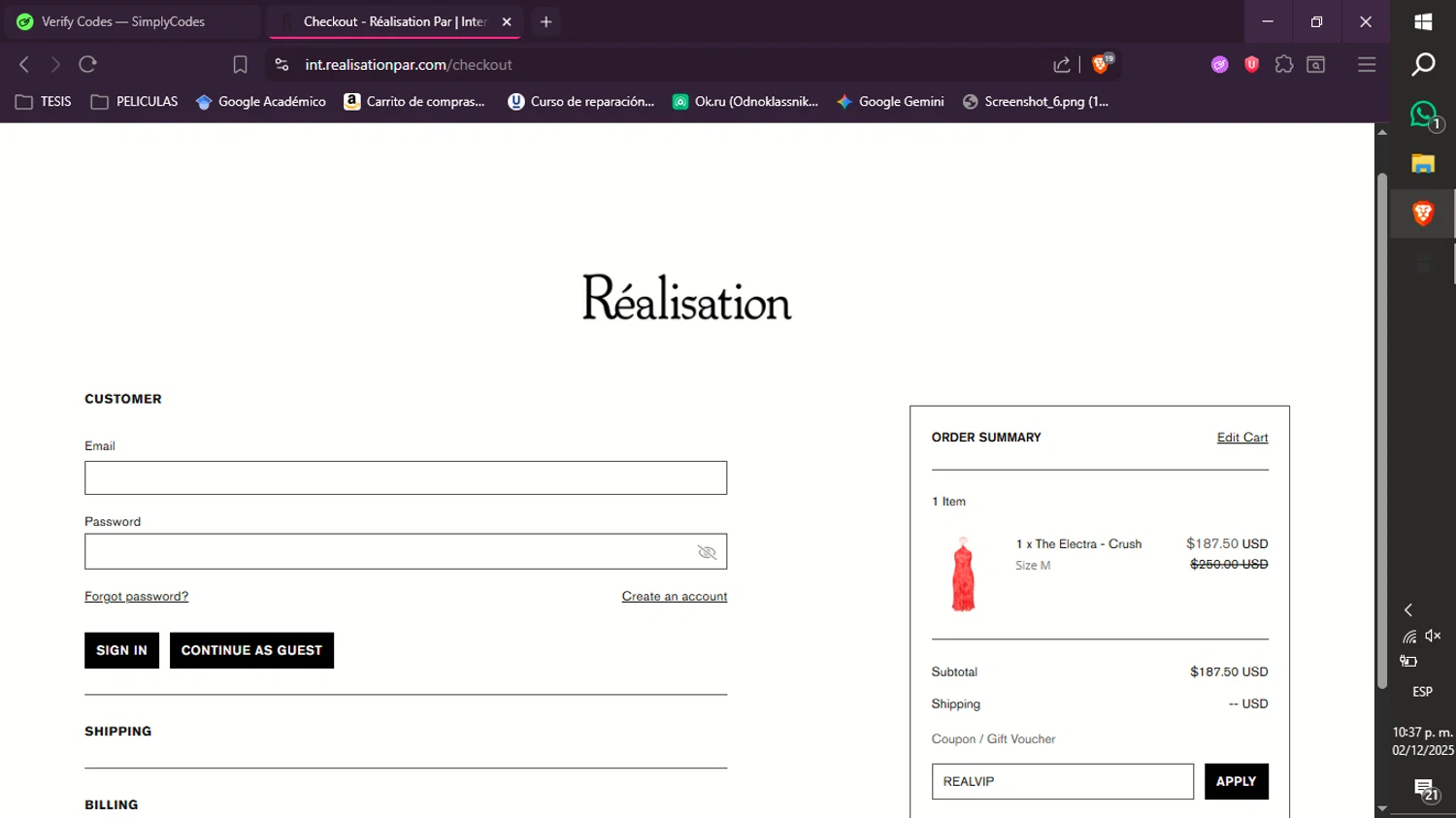Open the extensions puzzle icon
Screen dimensions: 1456x818
pyautogui.click(x=1284, y=65)
